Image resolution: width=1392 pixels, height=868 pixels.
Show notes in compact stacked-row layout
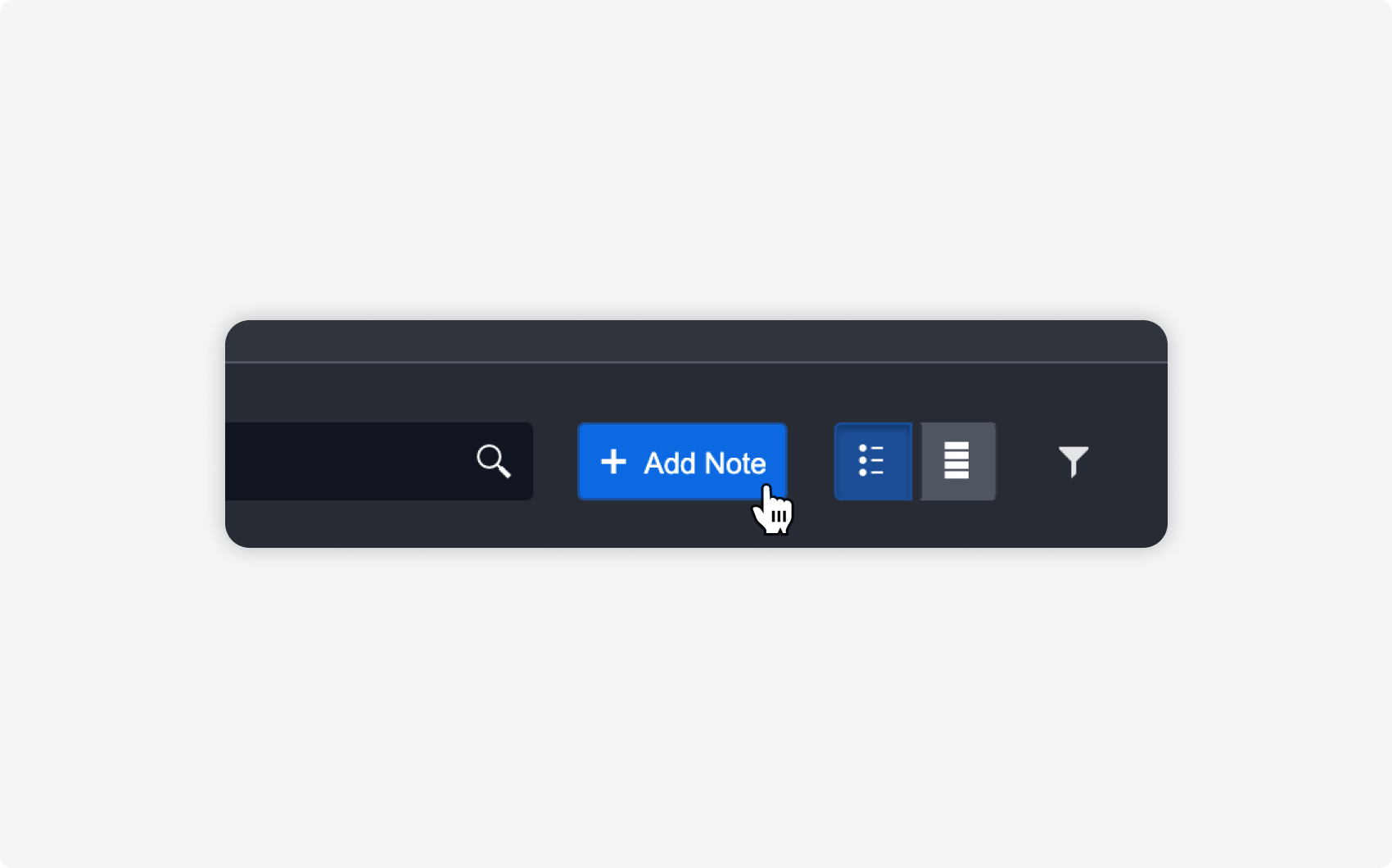tap(958, 461)
